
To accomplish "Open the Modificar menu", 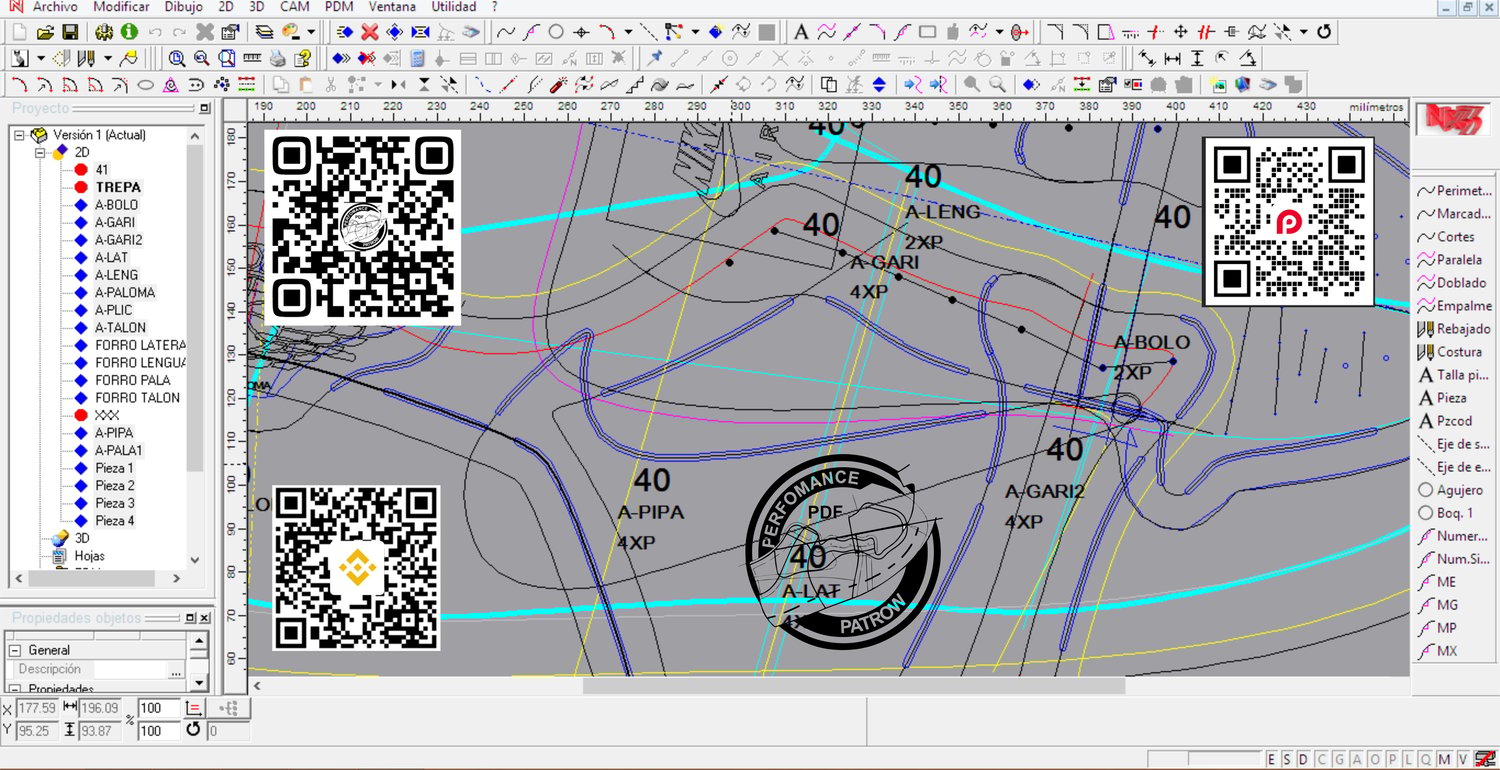I will [121, 7].
